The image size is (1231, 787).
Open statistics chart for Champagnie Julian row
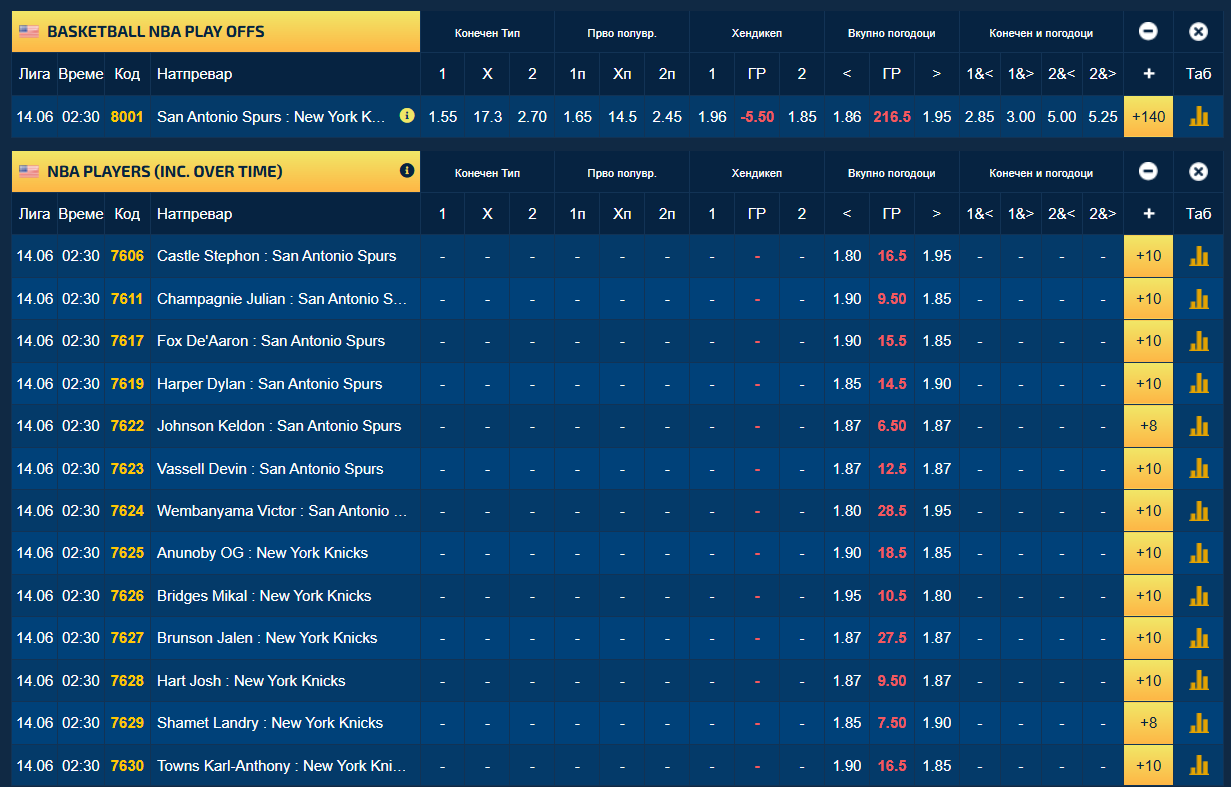[x=1198, y=298]
